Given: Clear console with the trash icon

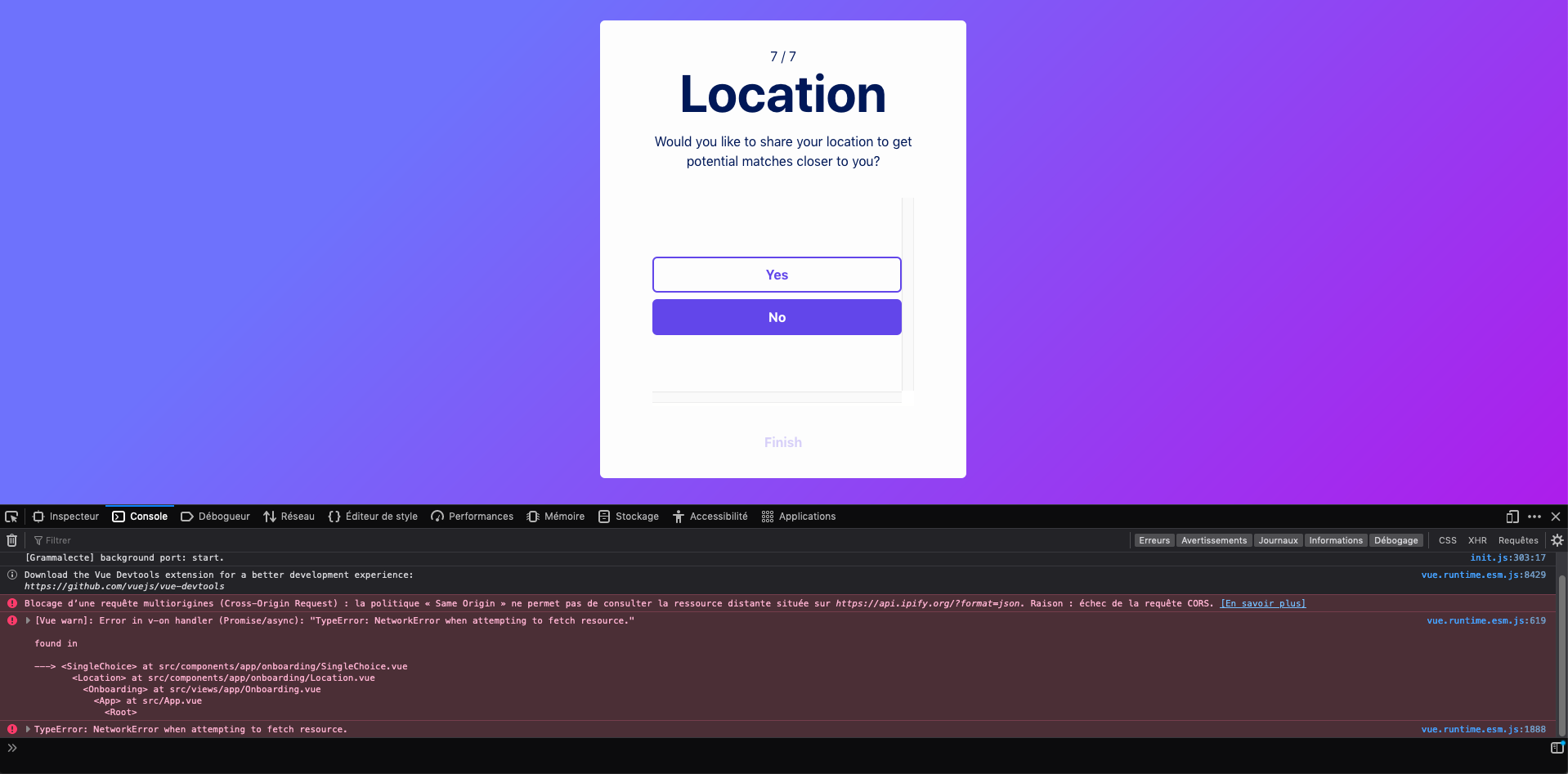Looking at the screenshot, I should [x=11, y=540].
